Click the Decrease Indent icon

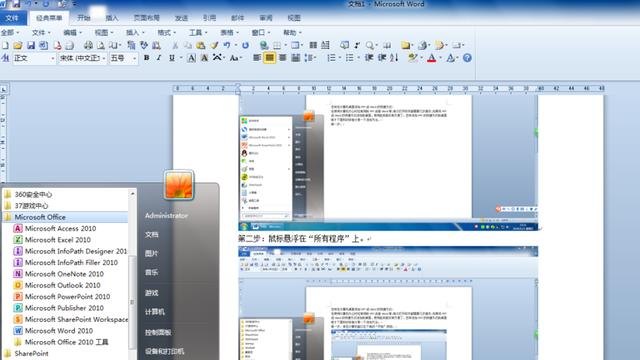[369, 58]
